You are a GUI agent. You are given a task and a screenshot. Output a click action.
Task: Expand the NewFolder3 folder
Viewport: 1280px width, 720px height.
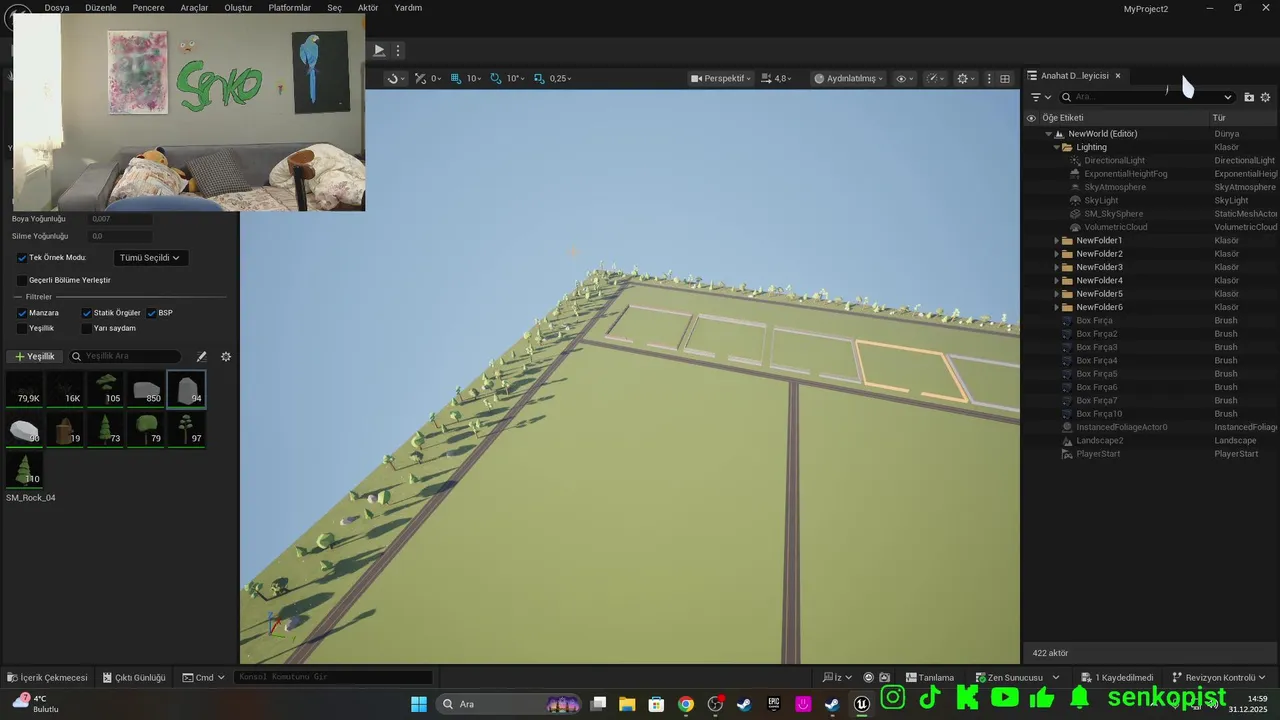coord(1056,267)
